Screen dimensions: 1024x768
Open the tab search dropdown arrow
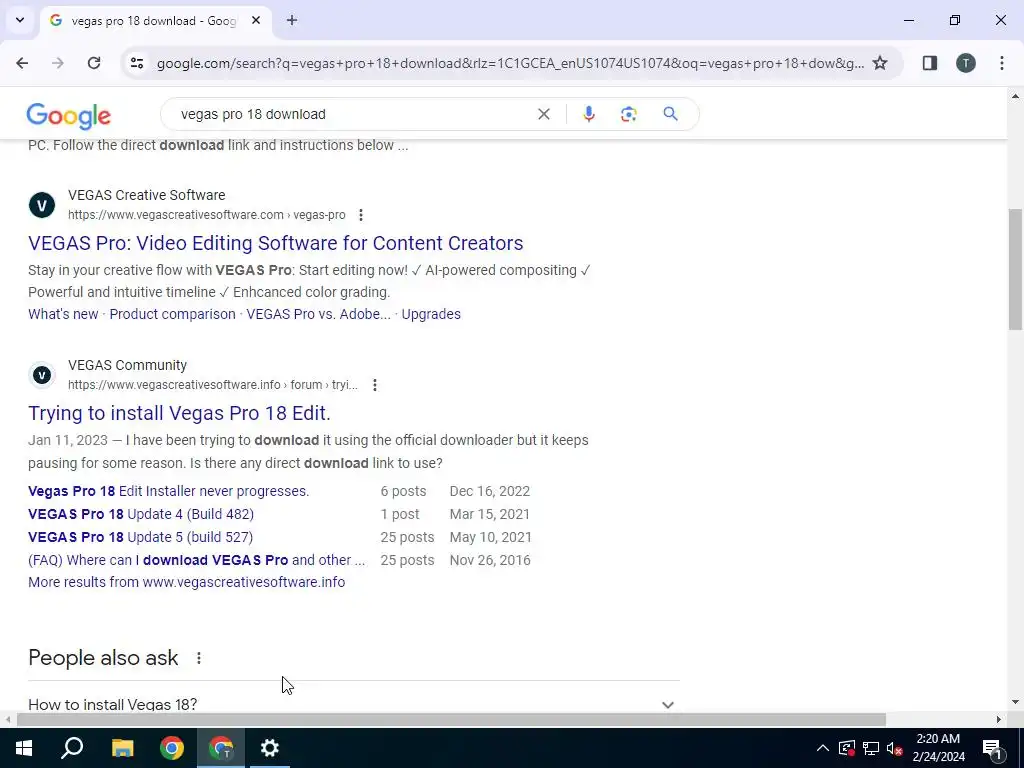point(20,20)
